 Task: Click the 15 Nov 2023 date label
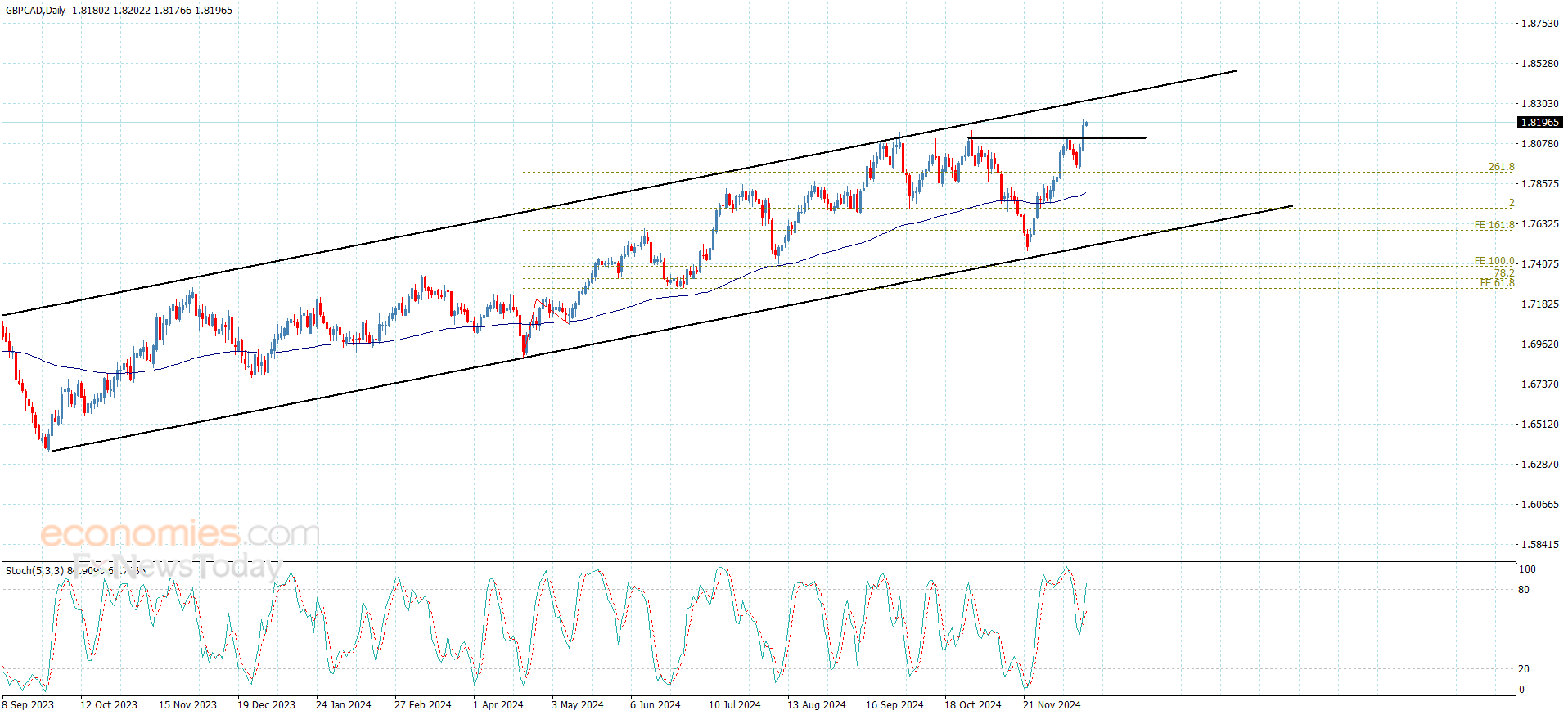[187, 705]
